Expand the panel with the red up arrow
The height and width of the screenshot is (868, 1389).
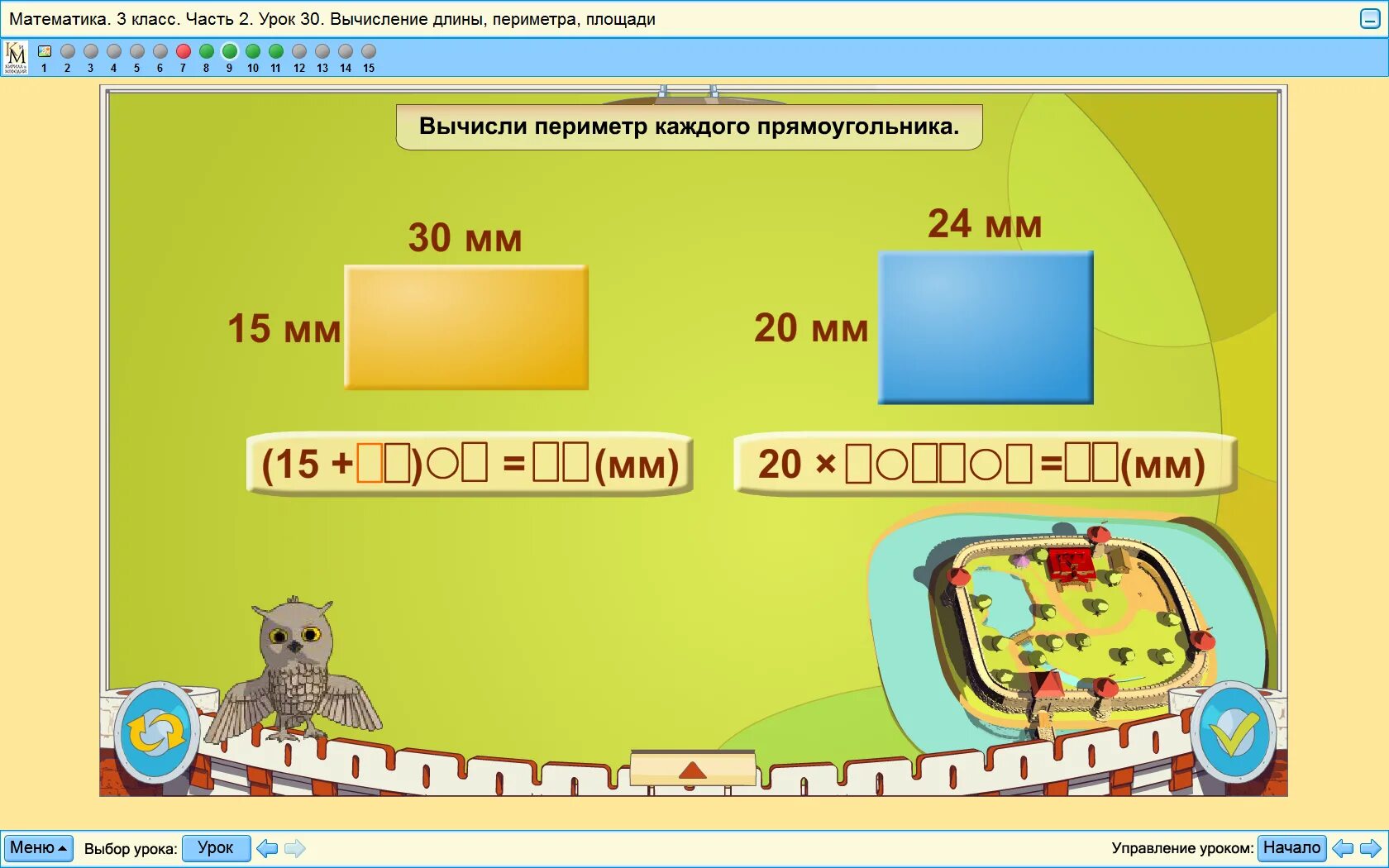coord(693,769)
